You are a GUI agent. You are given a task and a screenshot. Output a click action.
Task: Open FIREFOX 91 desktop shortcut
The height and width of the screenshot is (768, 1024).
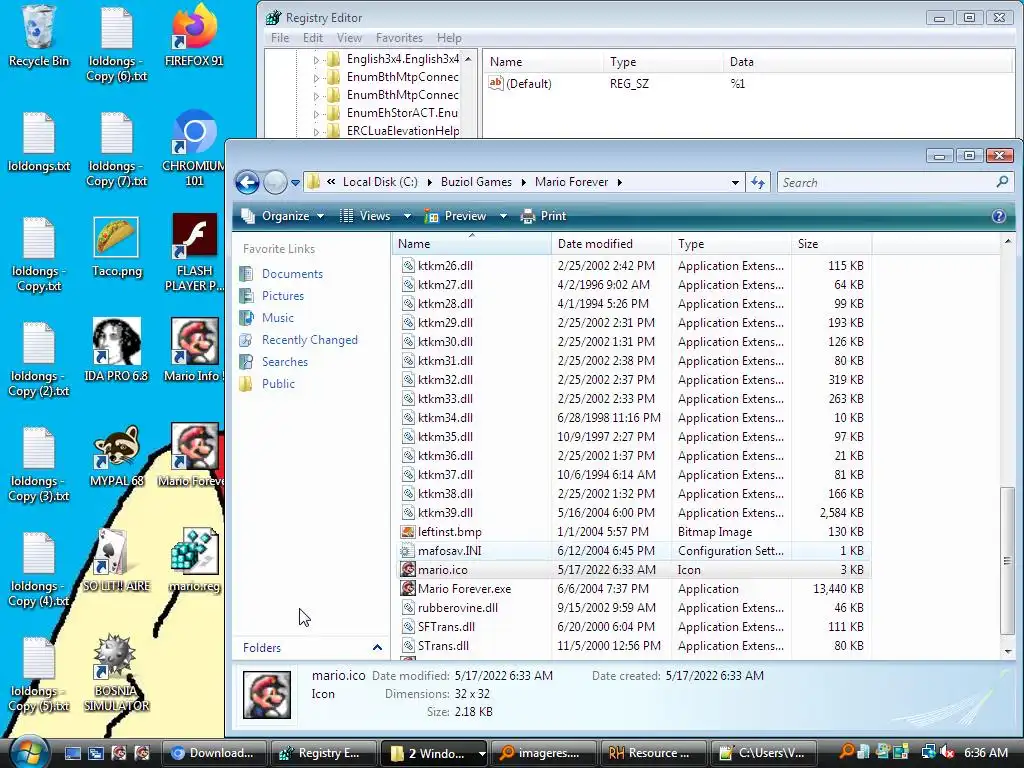194,36
